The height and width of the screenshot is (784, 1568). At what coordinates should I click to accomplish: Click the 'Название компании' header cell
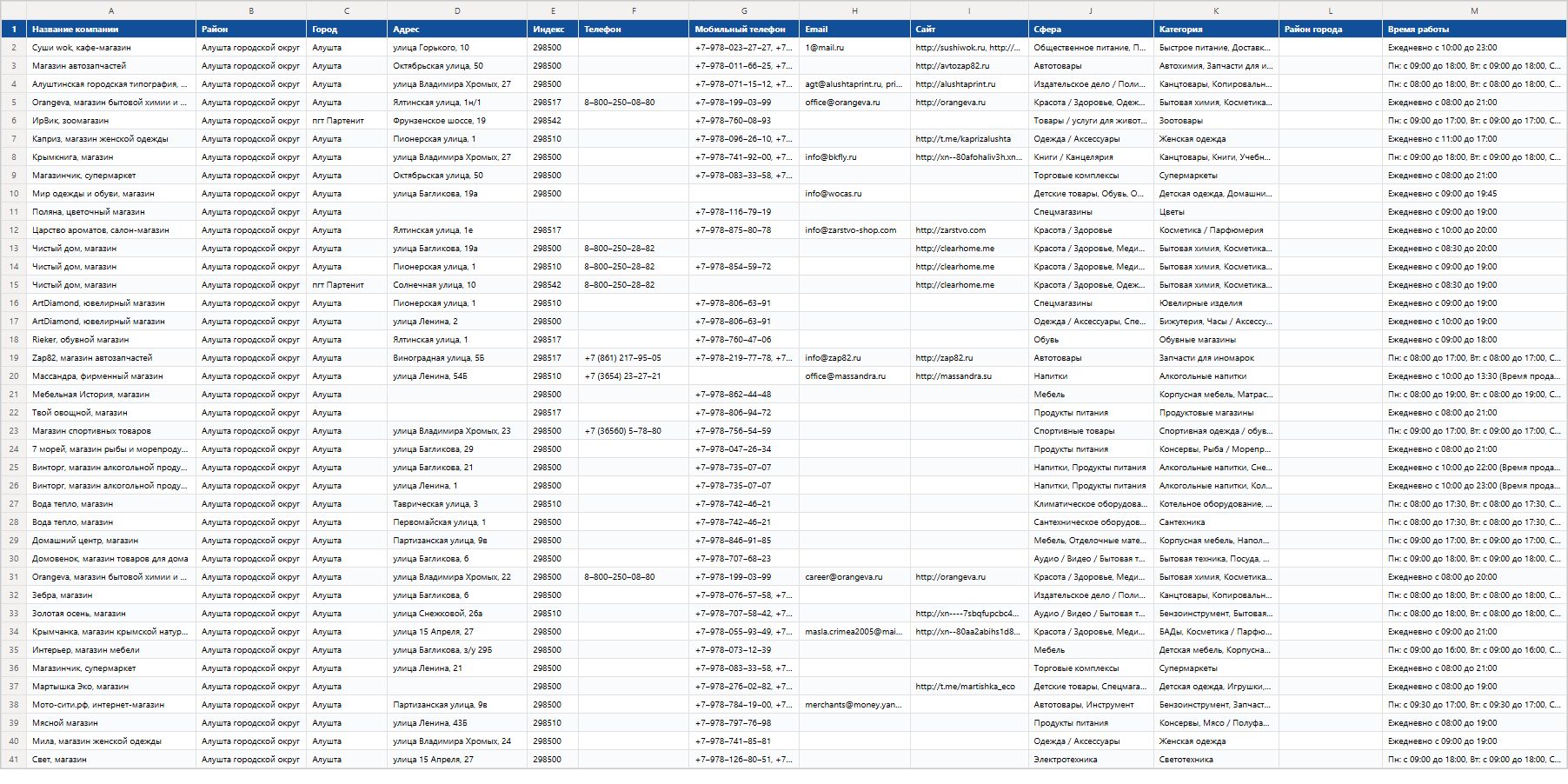111,29
